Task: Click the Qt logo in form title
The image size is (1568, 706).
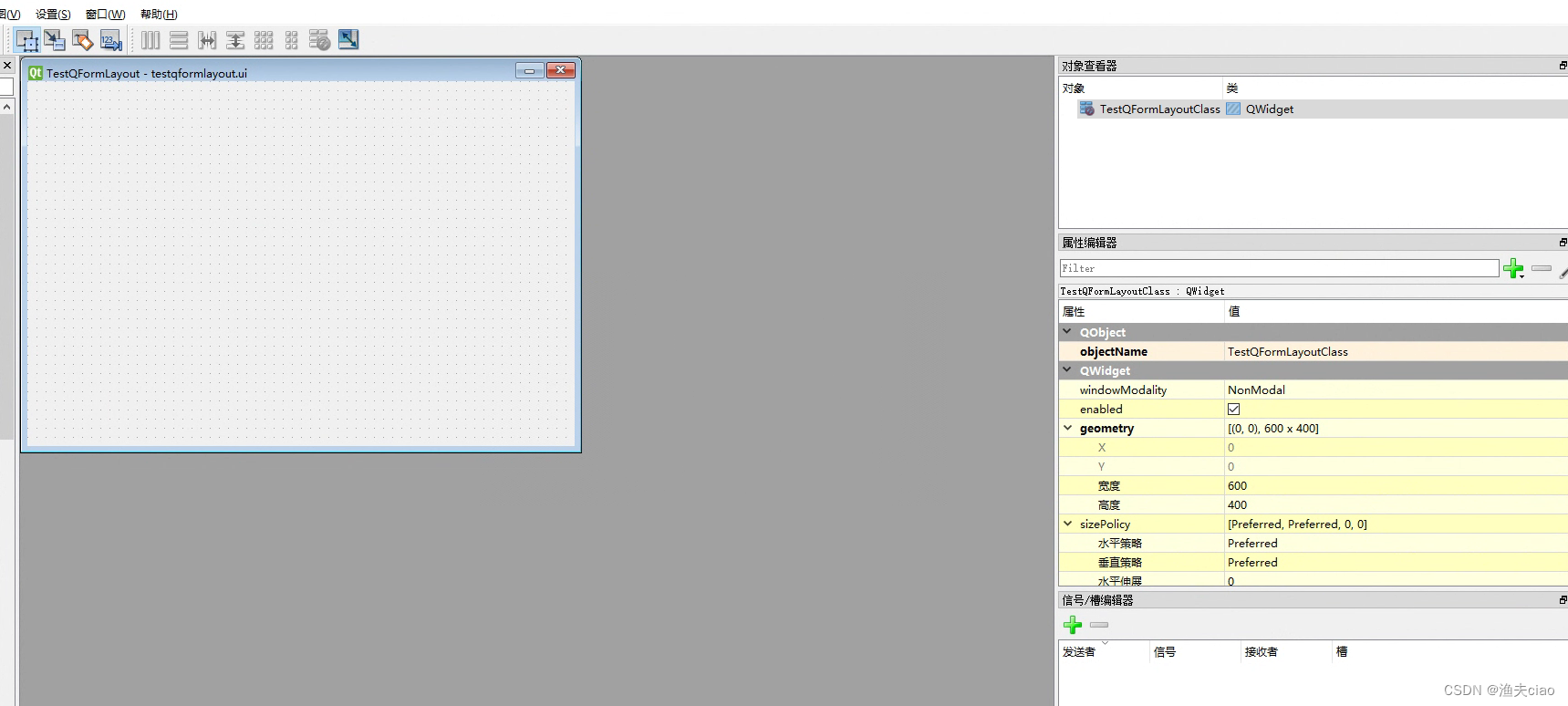Action: pos(36,73)
